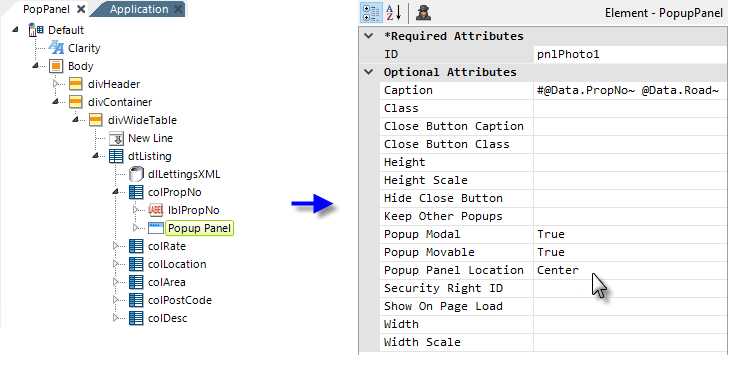This screenshot has width=730, height=377.
Task: Select the colLocation tree item
Action: (177, 264)
